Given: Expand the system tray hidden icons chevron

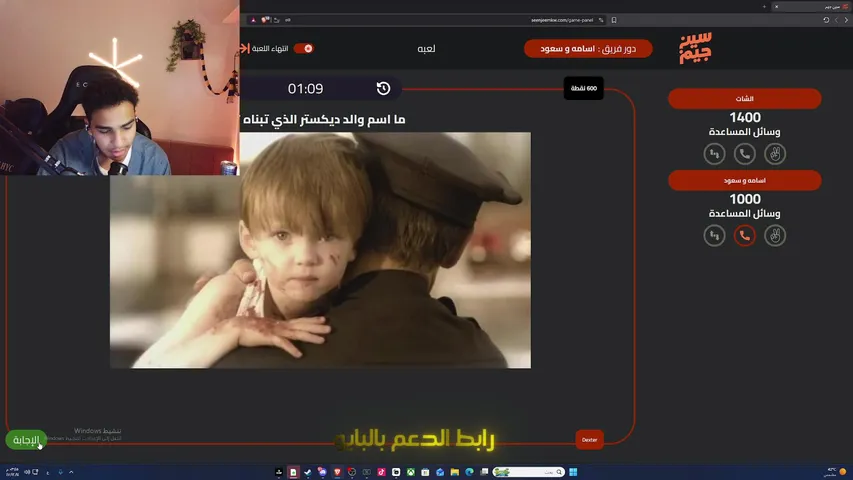Looking at the screenshot, I should tap(71, 472).
